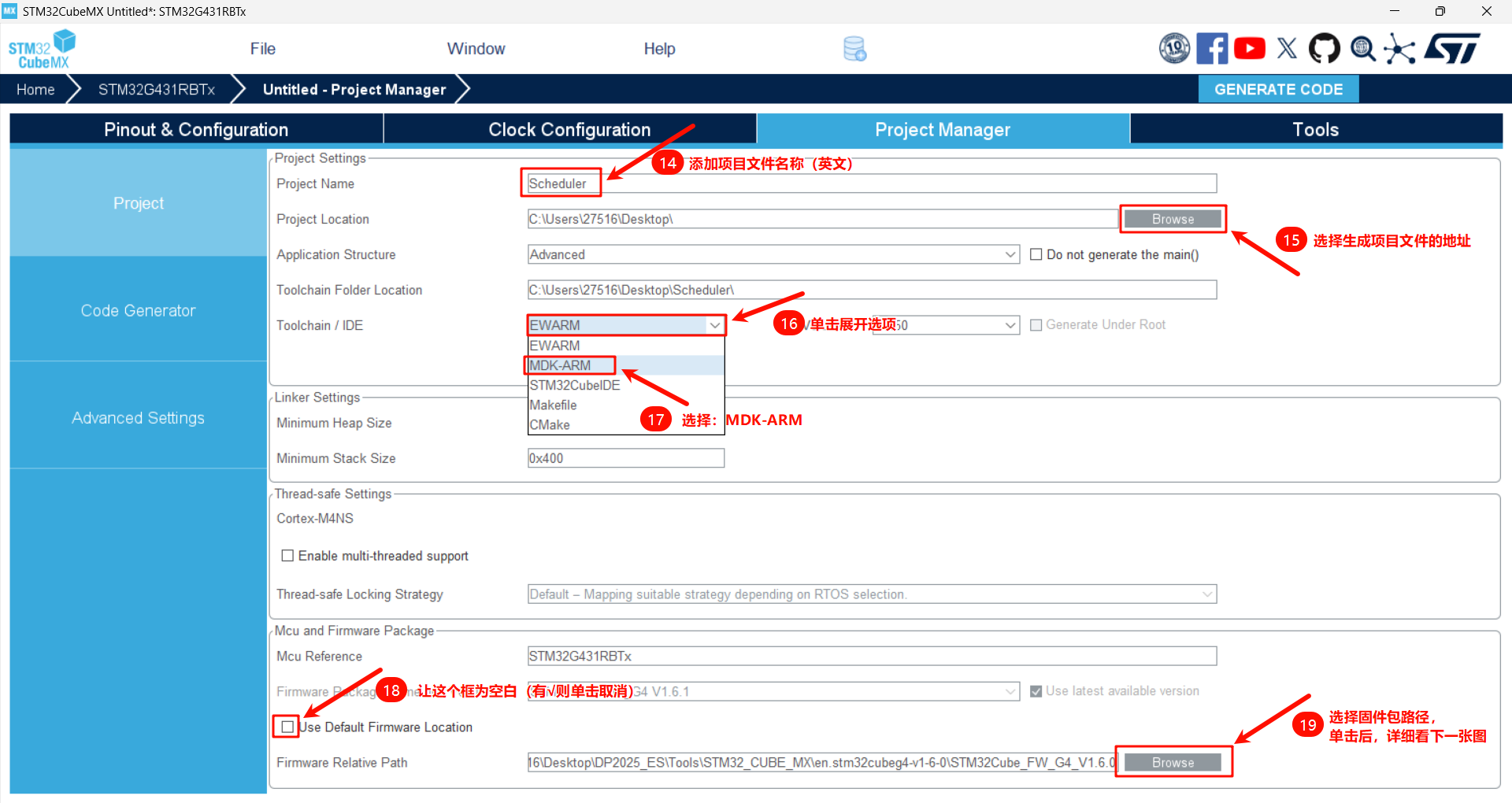Image resolution: width=1512 pixels, height=803 pixels.
Task: Open the Facebook icon link
Action: (1212, 49)
